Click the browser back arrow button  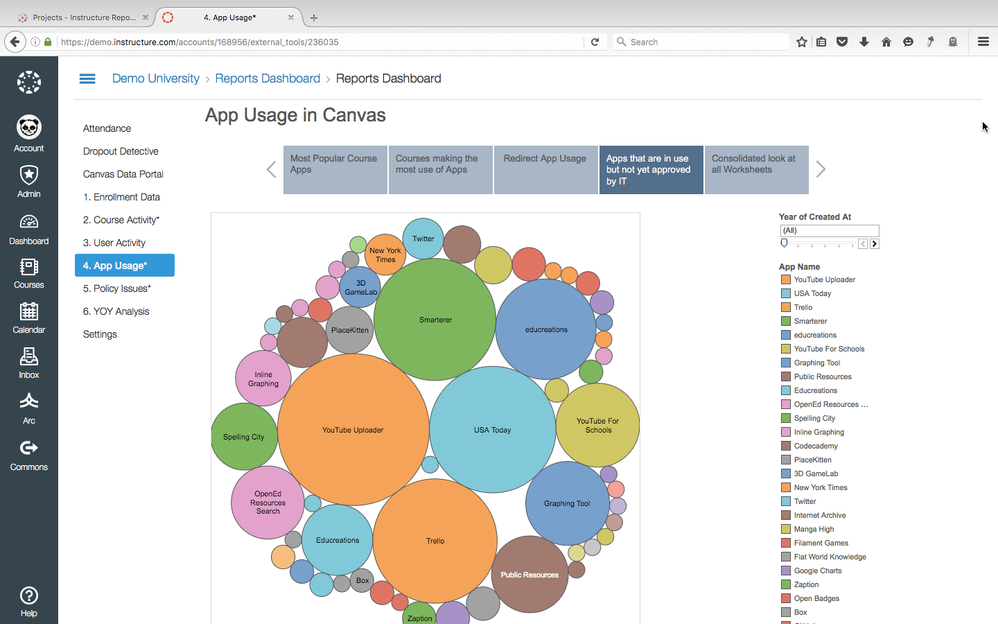click(x=15, y=42)
